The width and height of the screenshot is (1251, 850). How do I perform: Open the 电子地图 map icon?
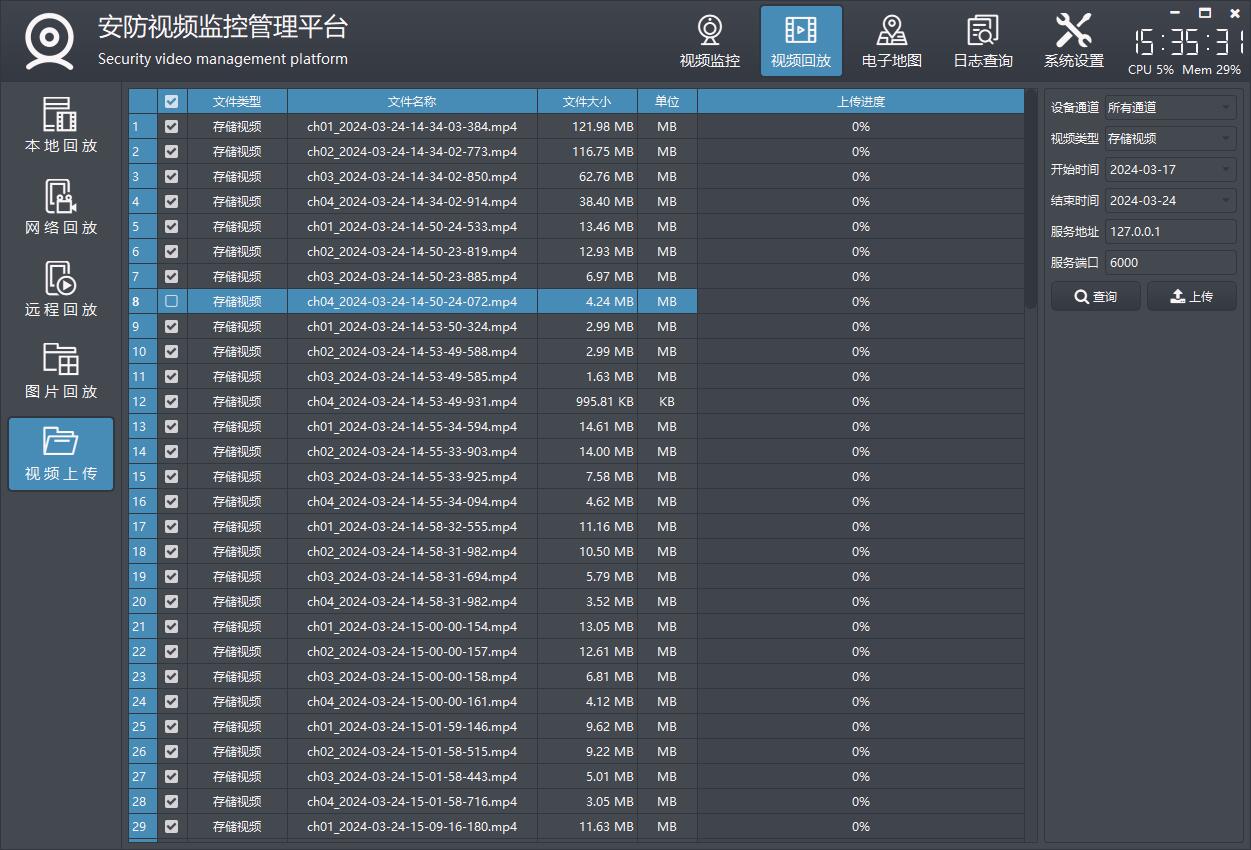pyautogui.click(x=891, y=41)
